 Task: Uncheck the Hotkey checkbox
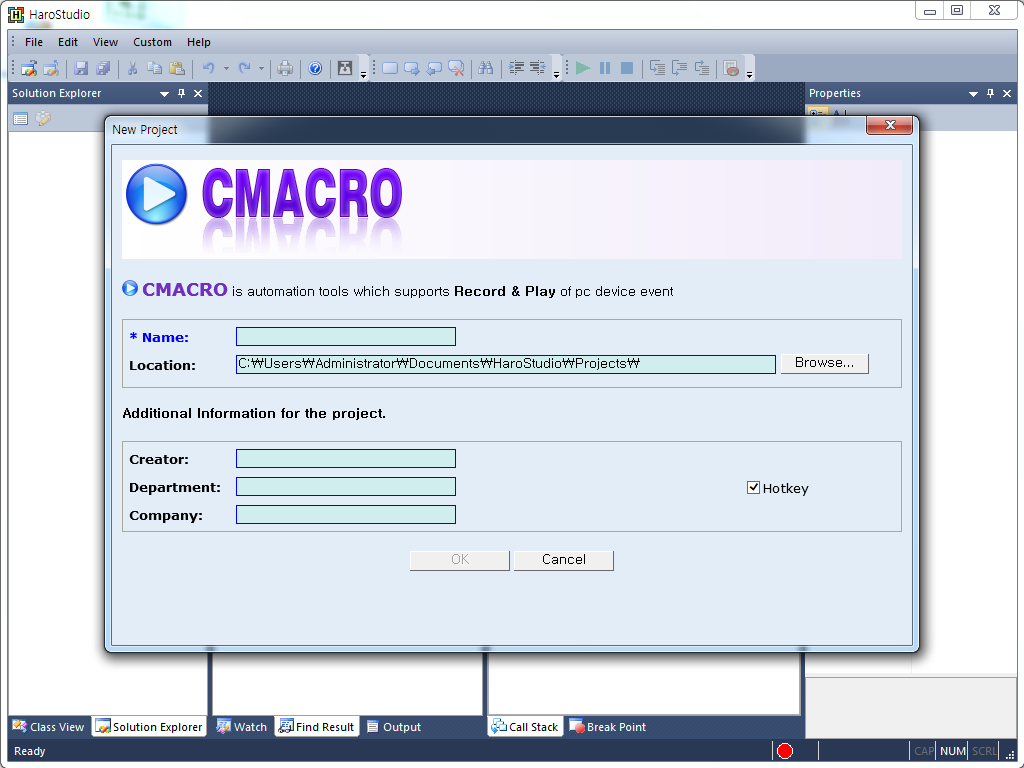click(x=753, y=488)
